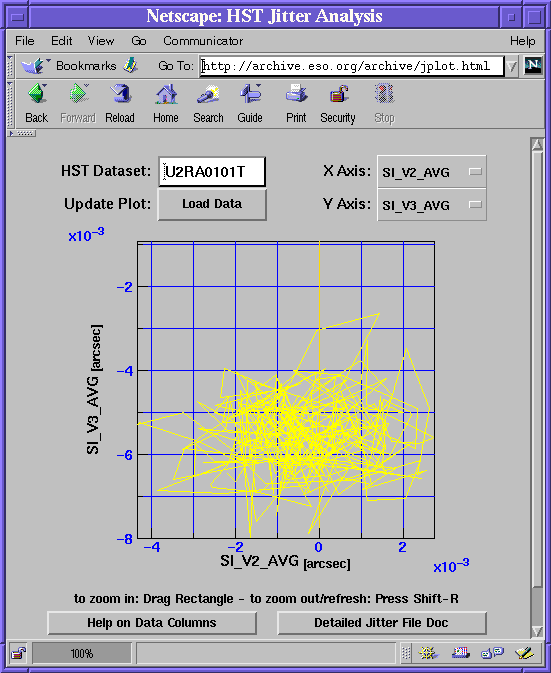Open Security padlock toolbar icon
Viewport: 551px width, 673px height.
point(339,94)
